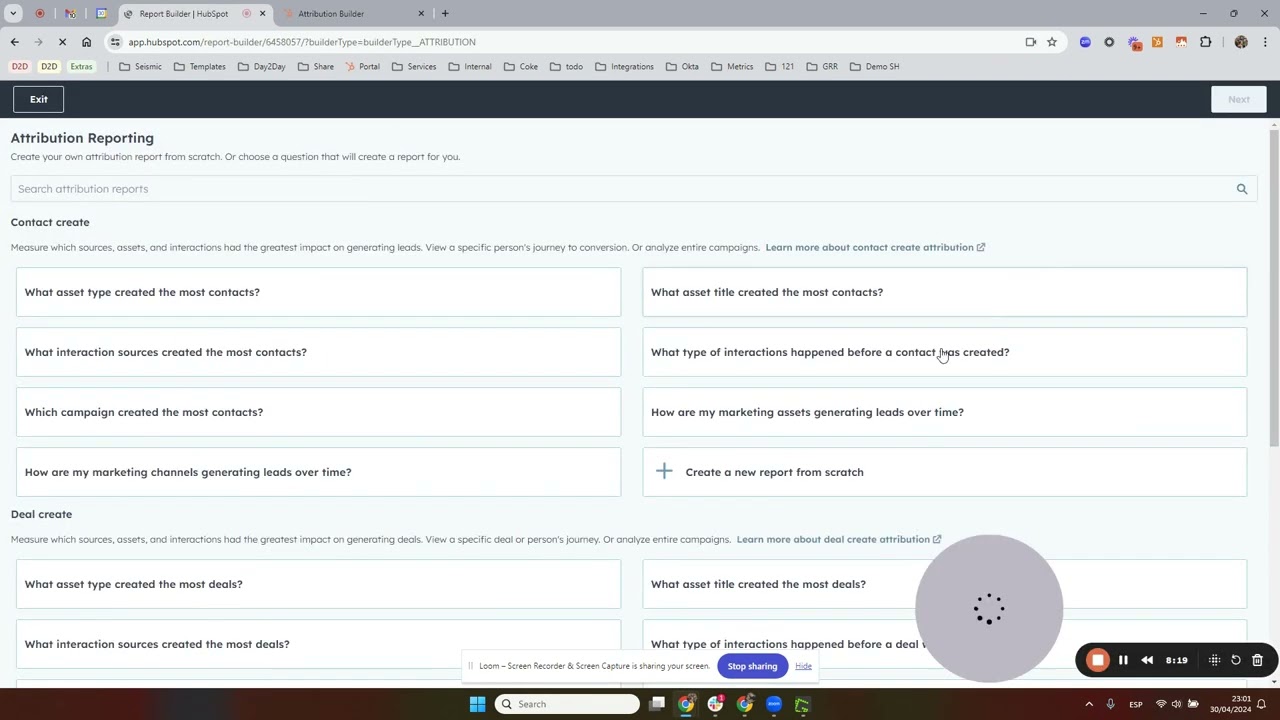Open the Windows Start menu
The height and width of the screenshot is (720, 1280).
click(477, 704)
